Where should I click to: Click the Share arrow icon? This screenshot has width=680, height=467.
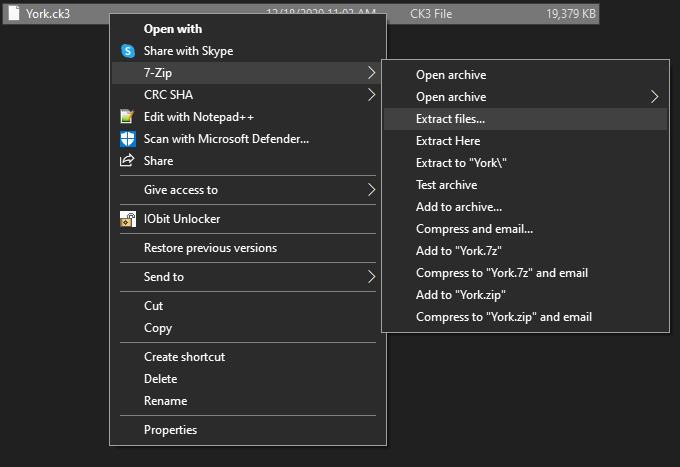point(127,161)
